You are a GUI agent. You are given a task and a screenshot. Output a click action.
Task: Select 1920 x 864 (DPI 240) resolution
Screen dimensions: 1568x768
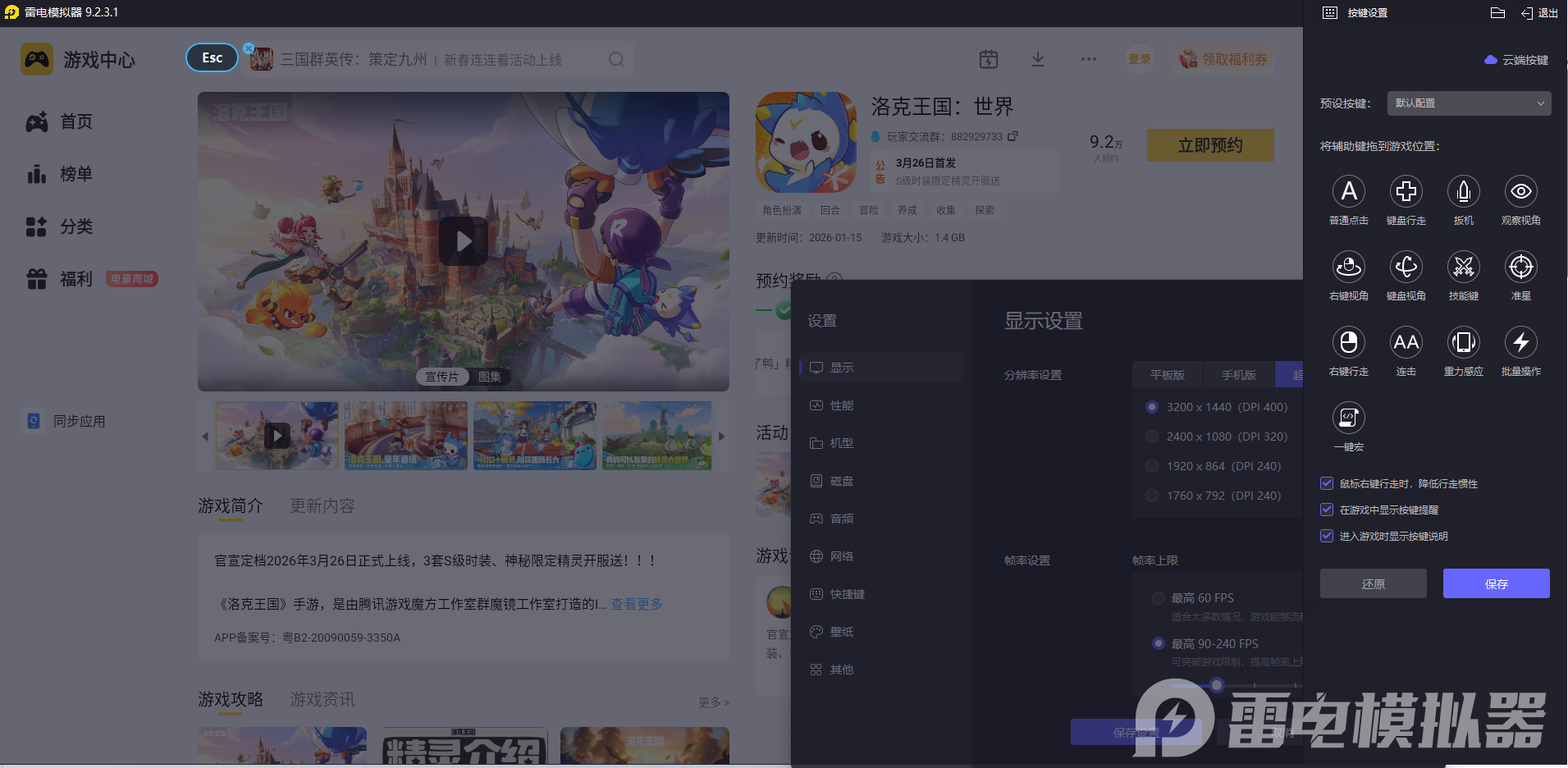point(1152,466)
